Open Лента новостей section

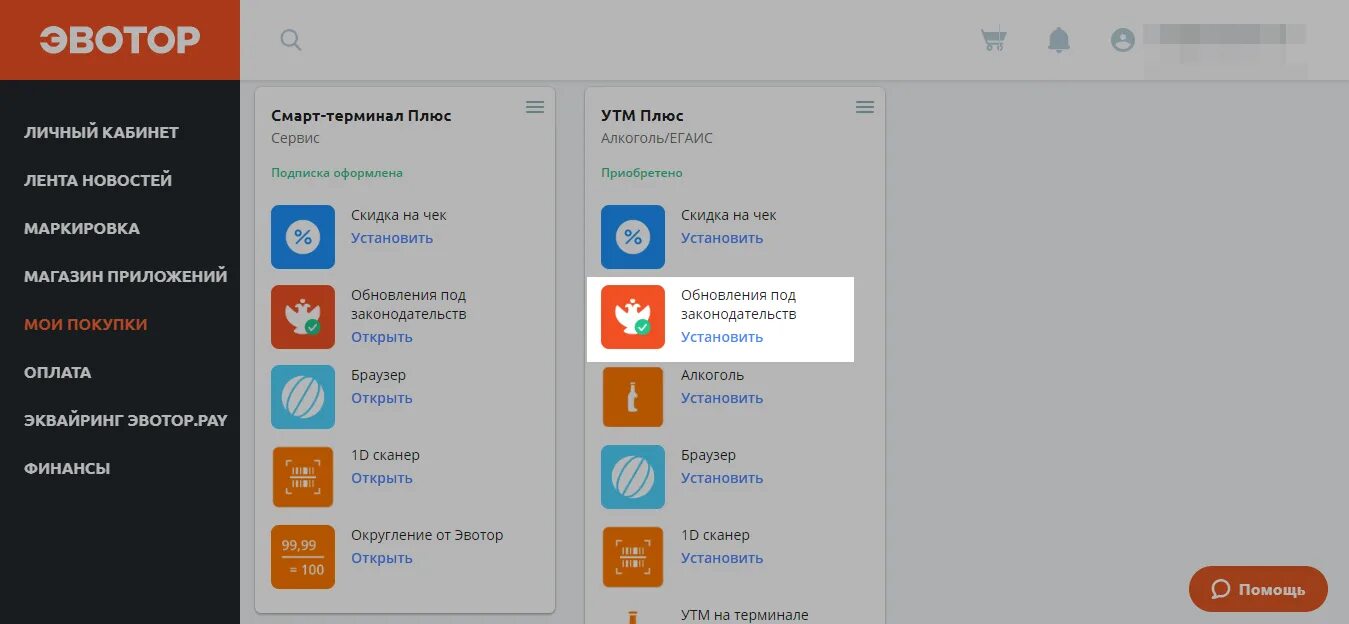click(98, 180)
